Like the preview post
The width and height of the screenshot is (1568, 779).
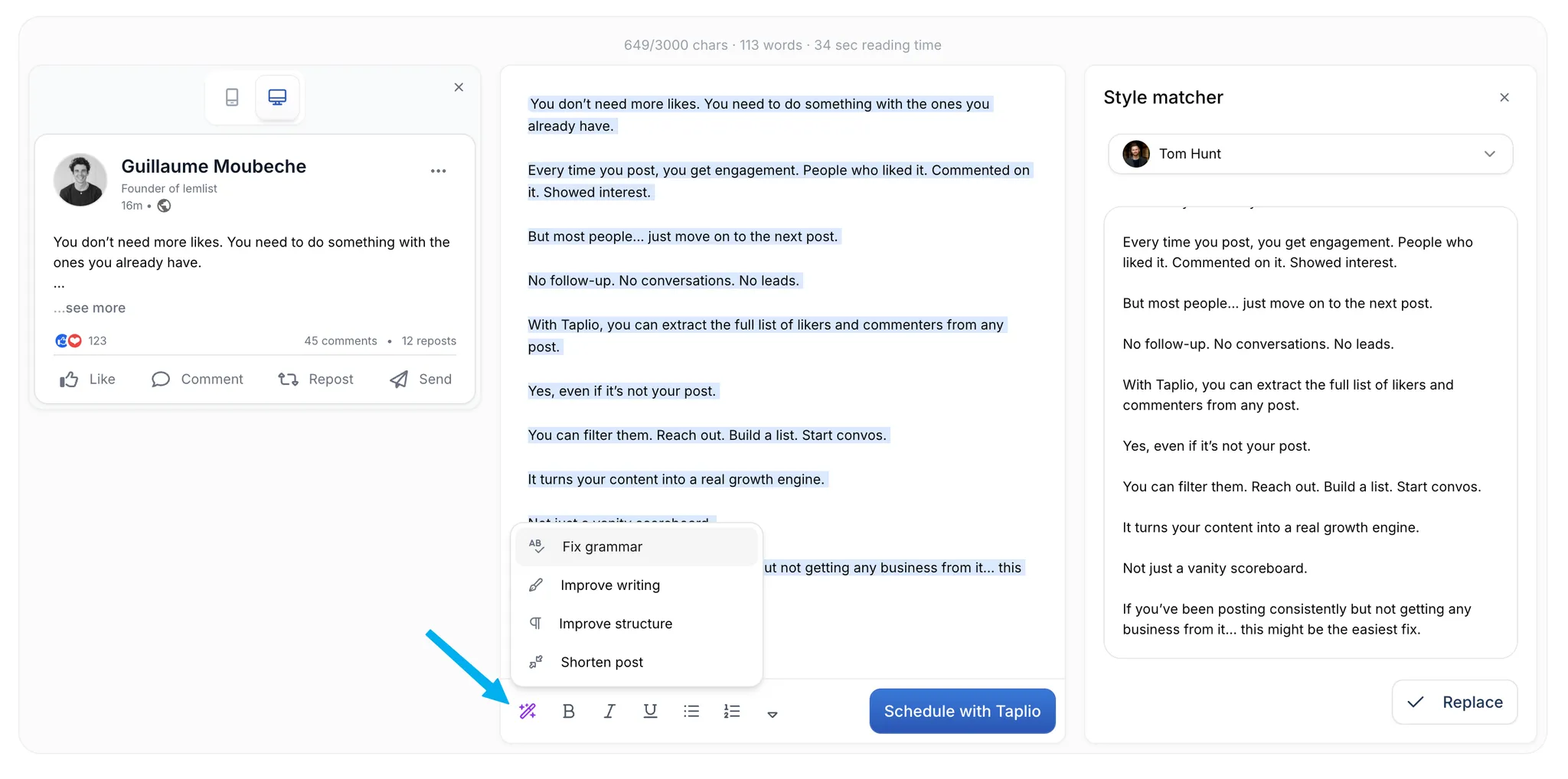pyautogui.click(x=87, y=379)
